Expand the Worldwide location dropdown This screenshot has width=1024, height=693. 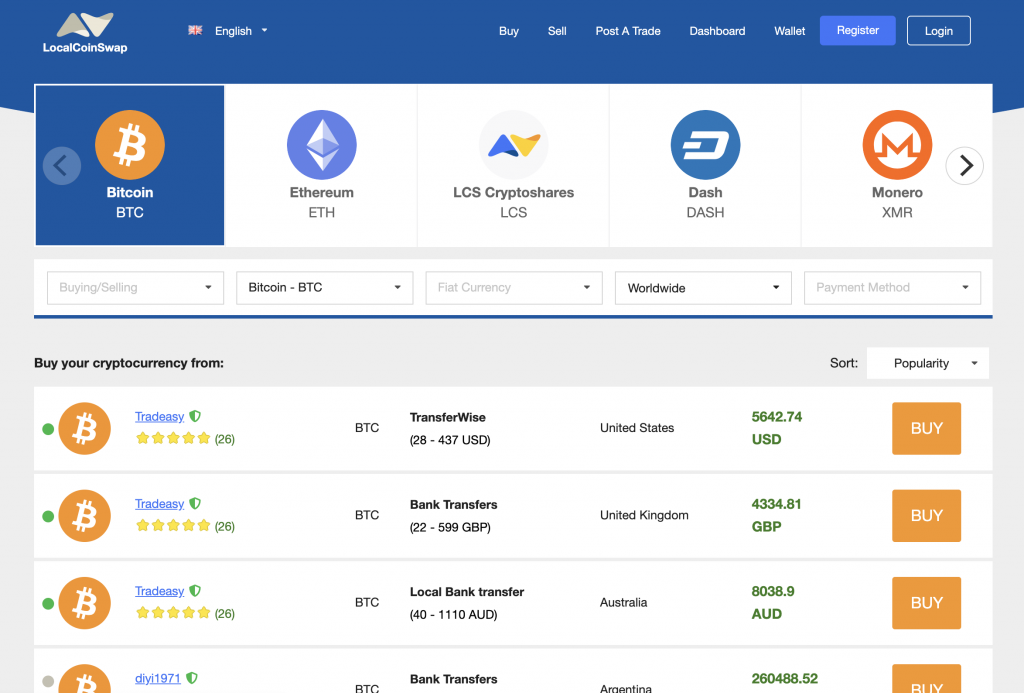(703, 287)
